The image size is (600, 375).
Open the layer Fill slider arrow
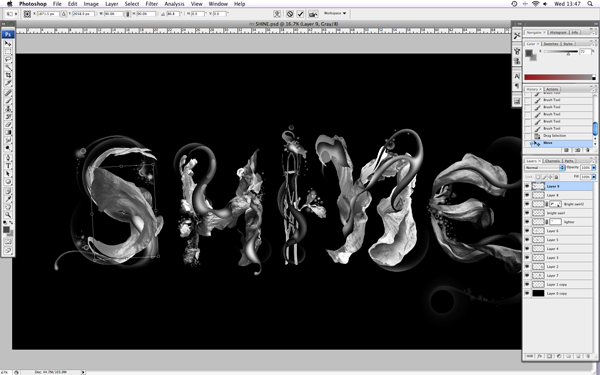[594, 177]
